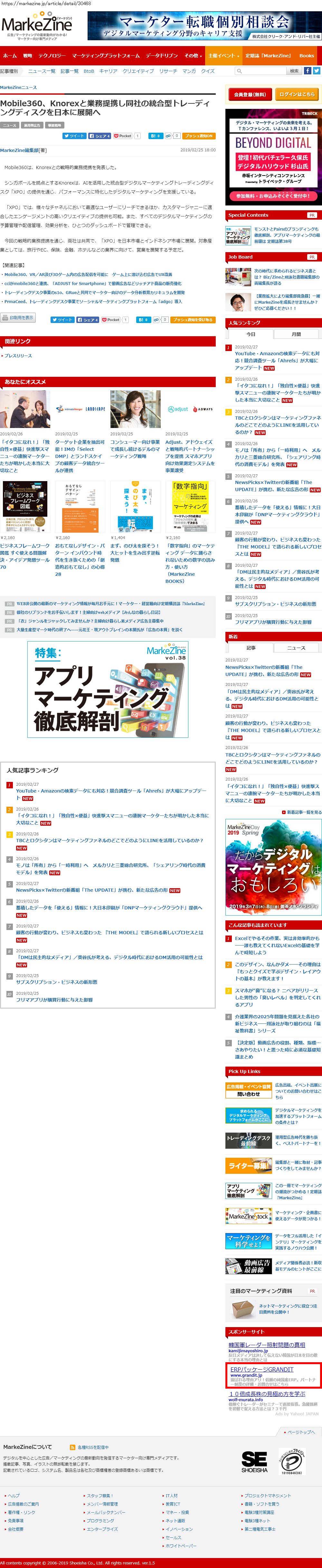Click the printer icon 印刷用を表示
The width and height of the screenshot is (322, 1568).
18,318
